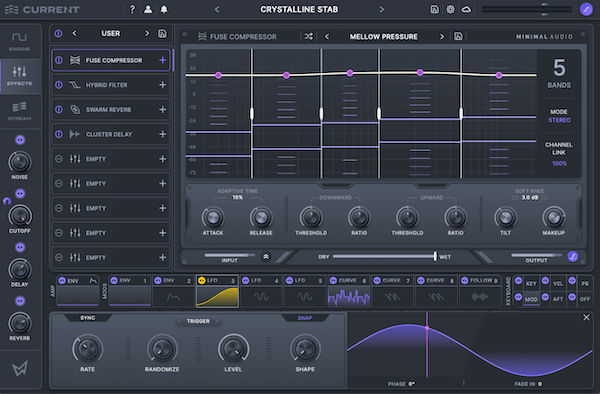
Task: Close the LFO waveform editor panel
Action: pos(586,317)
